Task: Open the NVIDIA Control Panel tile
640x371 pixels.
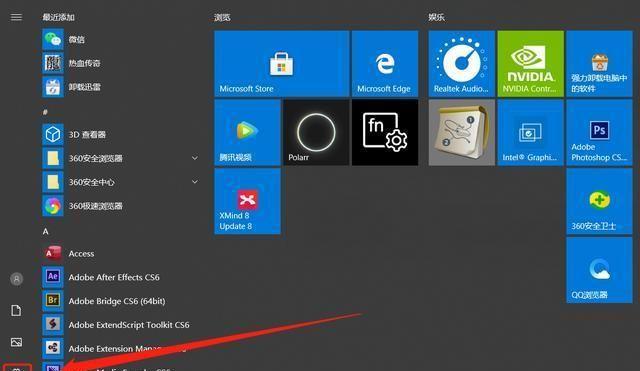Action: tap(531, 64)
